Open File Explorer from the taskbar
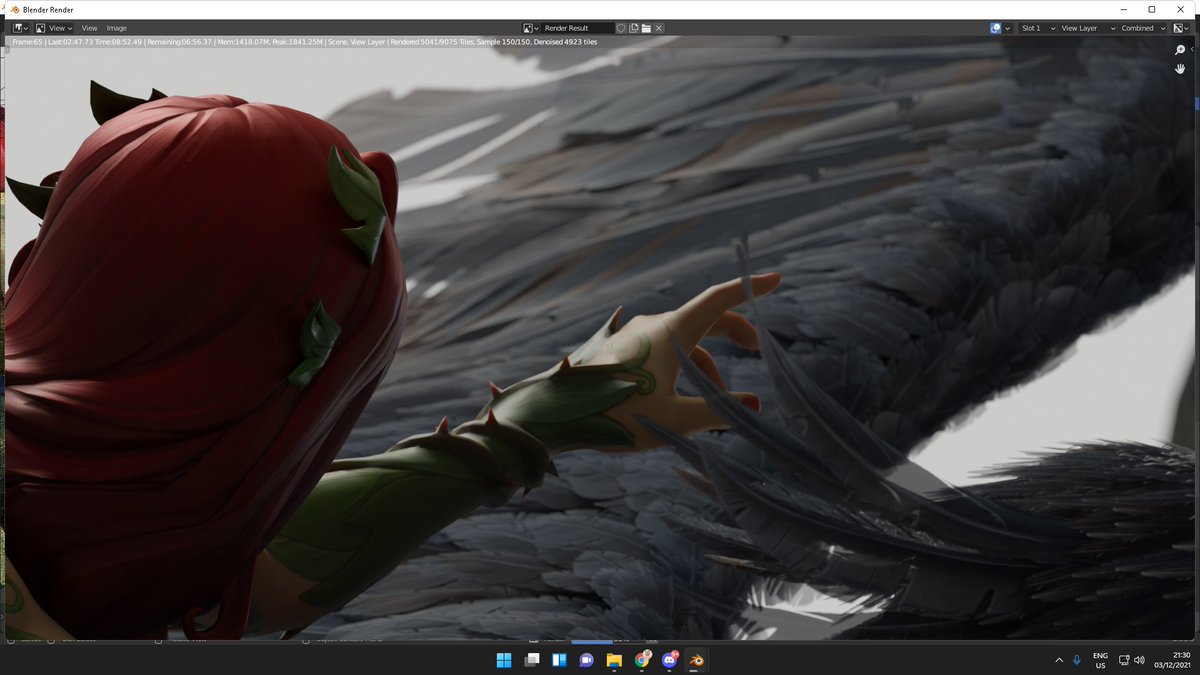This screenshot has width=1200, height=675. pyautogui.click(x=614, y=660)
